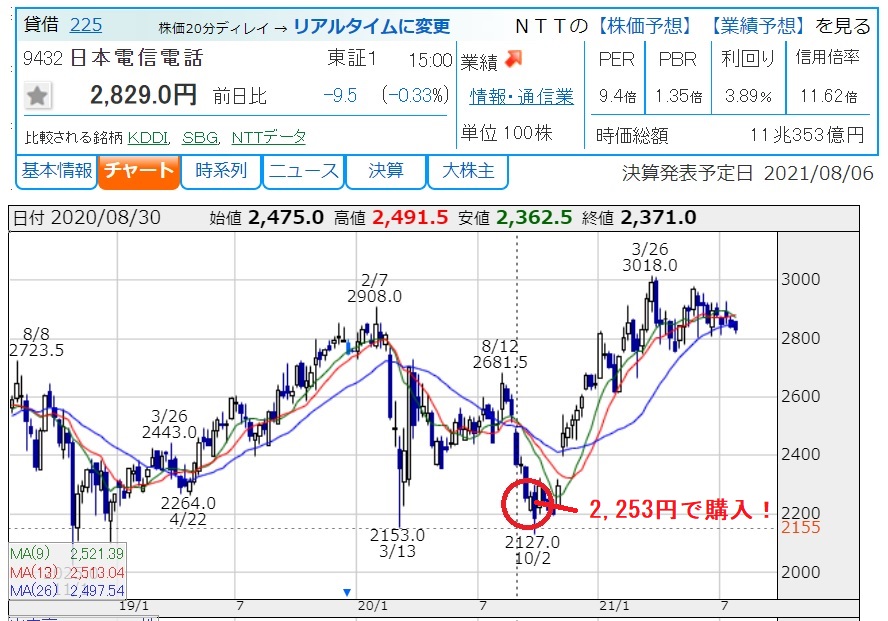The image size is (888, 621).
Task: Click the orange 2155 price axis marker
Action: point(801,528)
